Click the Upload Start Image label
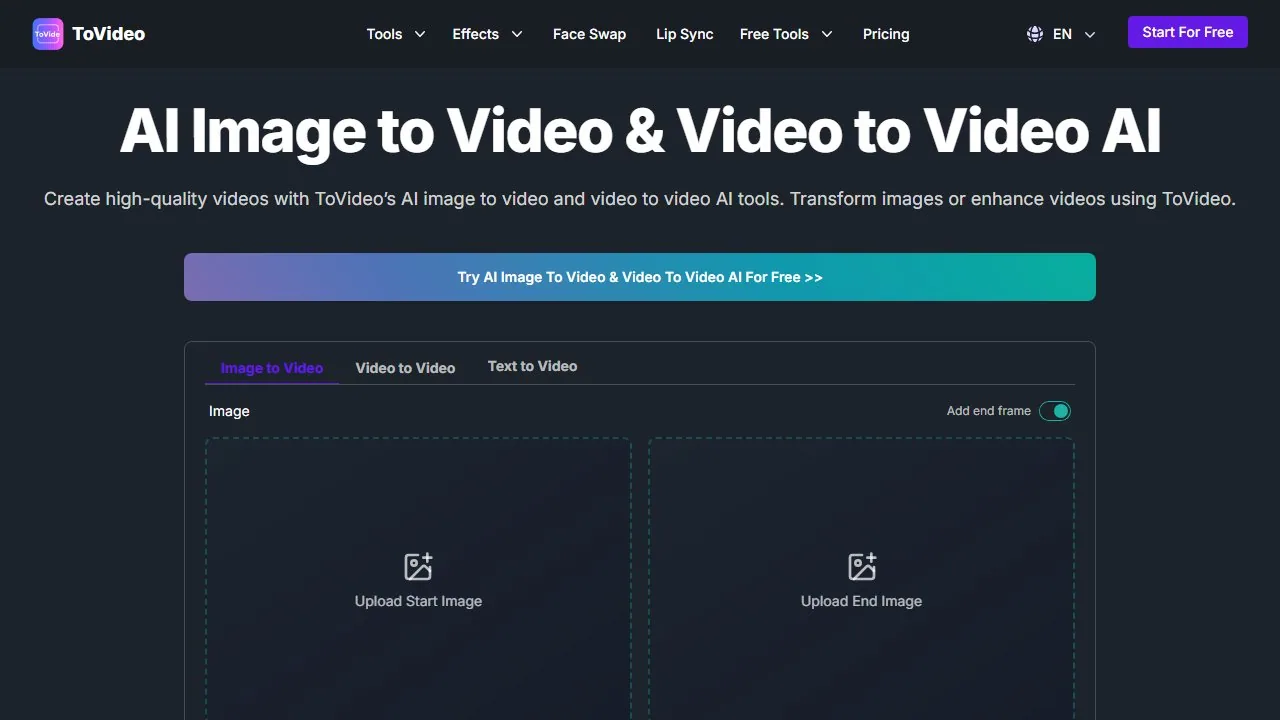 (x=418, y=601)
